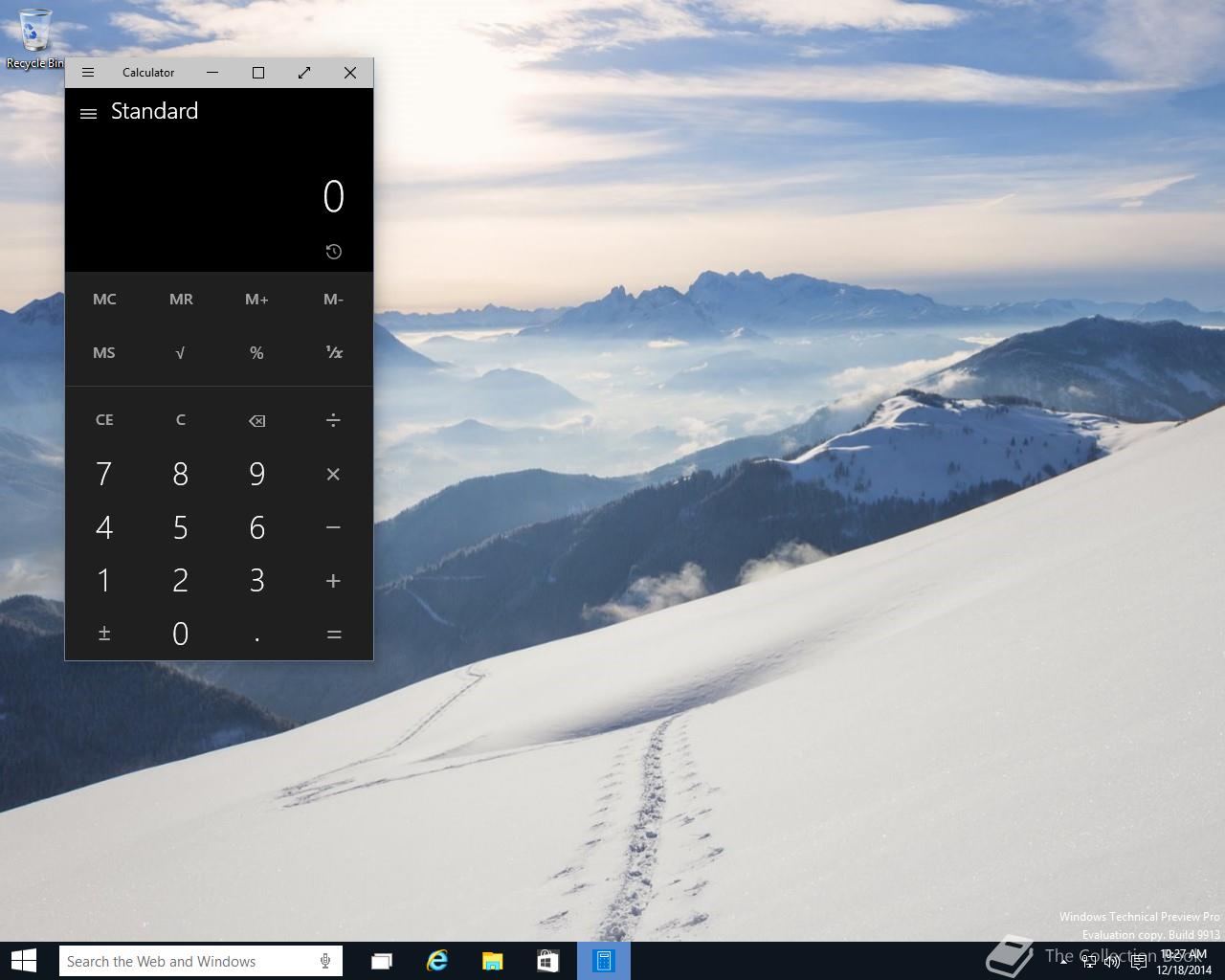Click the microphone icon in search box
The image size is (1225, 980).
(325, 961)
